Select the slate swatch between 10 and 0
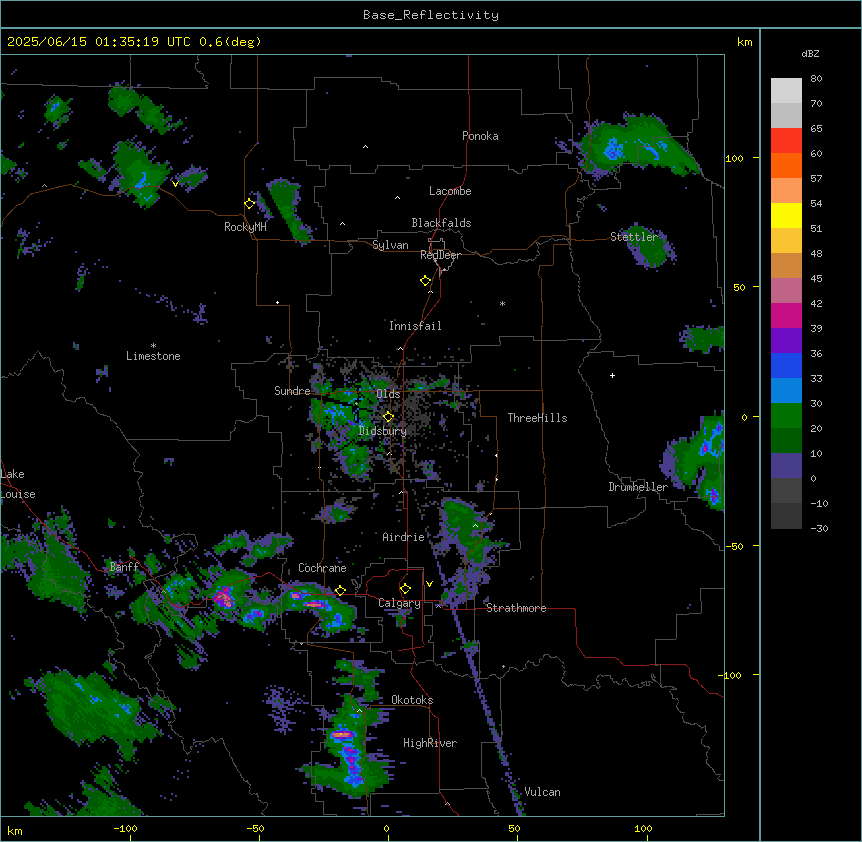 coord(786,466)
